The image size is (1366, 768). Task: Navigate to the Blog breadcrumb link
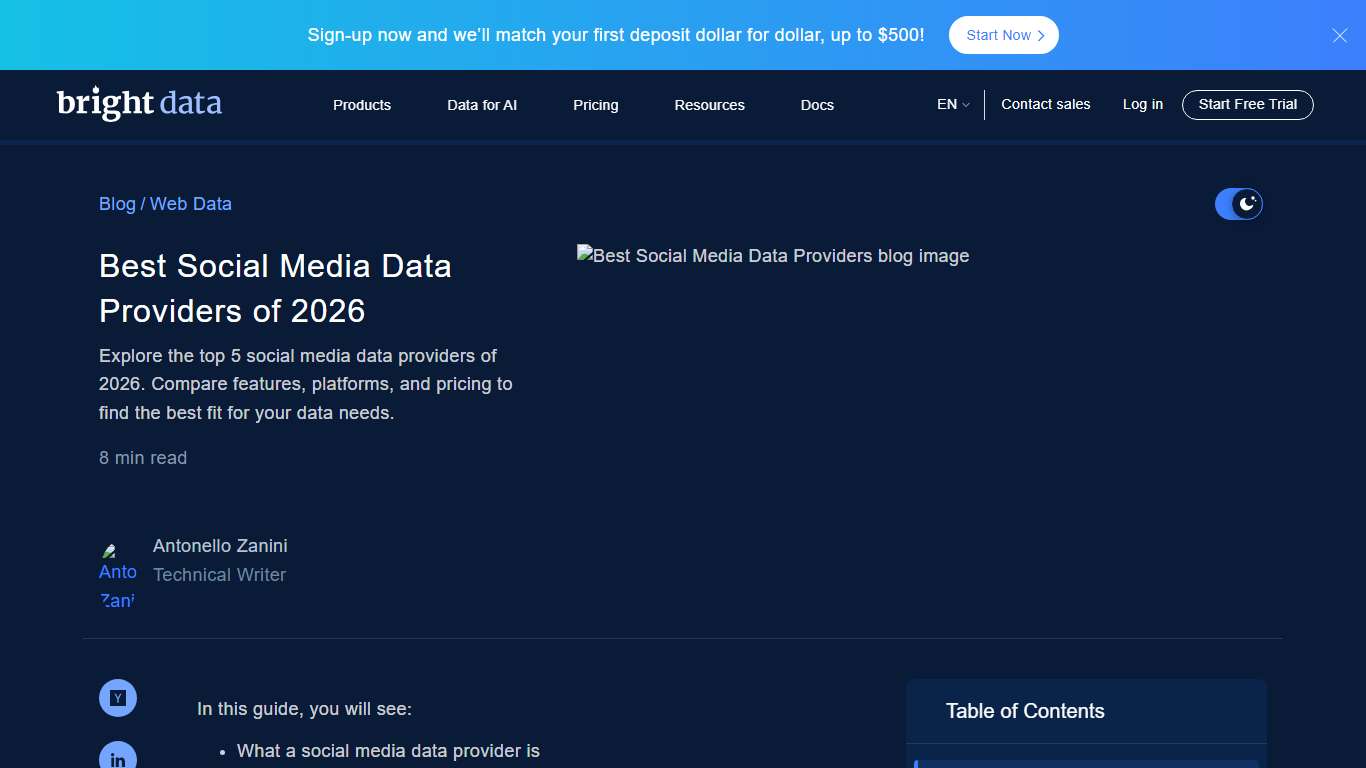pyautogui.click(x=117, y=204)
